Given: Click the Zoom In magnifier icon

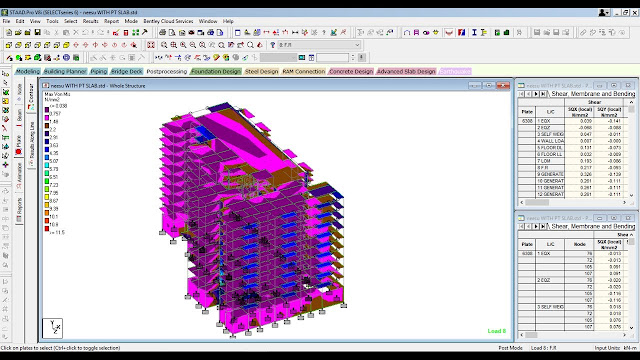Looking at the screenshot, I should pyautogui.click(x=183, y=45).
